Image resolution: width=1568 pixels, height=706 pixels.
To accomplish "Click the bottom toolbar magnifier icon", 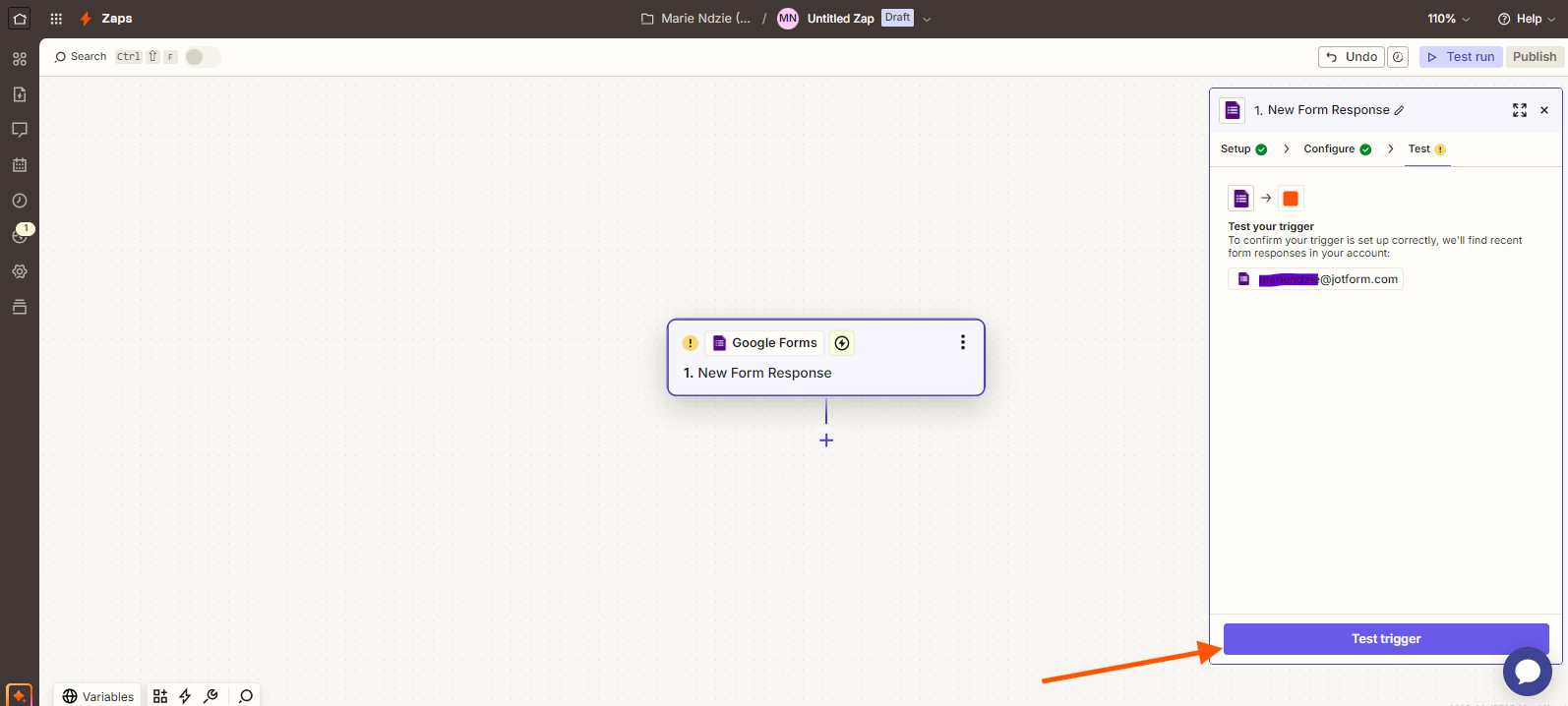I will click(x=246, y=696).
